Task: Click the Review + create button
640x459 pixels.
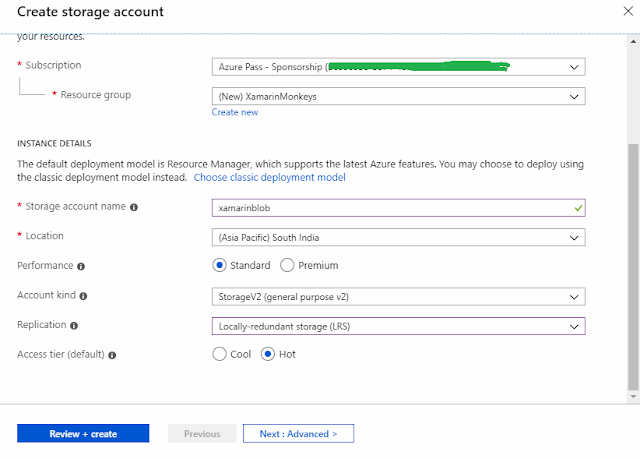Action: (x=83, y=433)
